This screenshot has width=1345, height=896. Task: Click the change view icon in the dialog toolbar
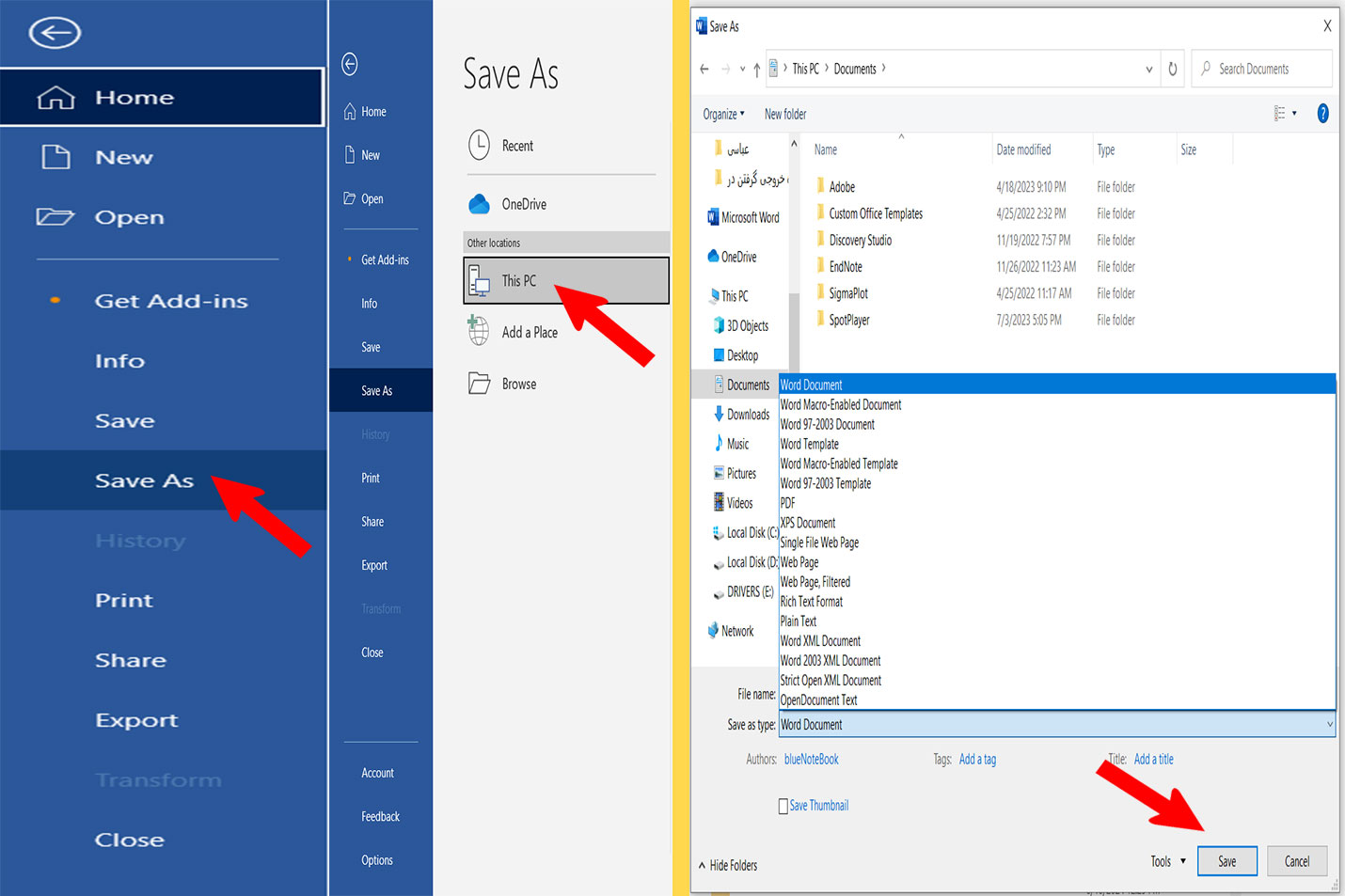[x=1279, y=114]
